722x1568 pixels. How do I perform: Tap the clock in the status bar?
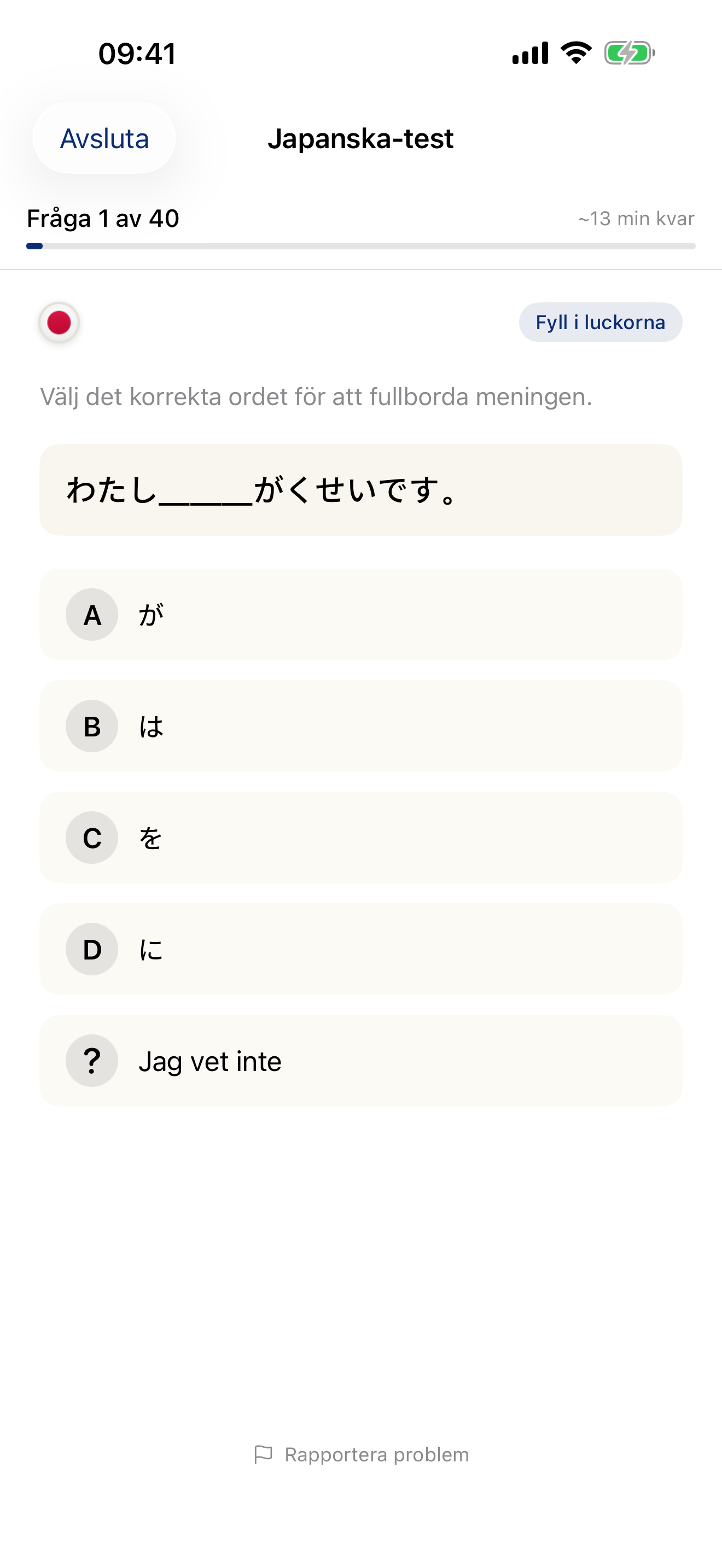click(x=137, y=54)
